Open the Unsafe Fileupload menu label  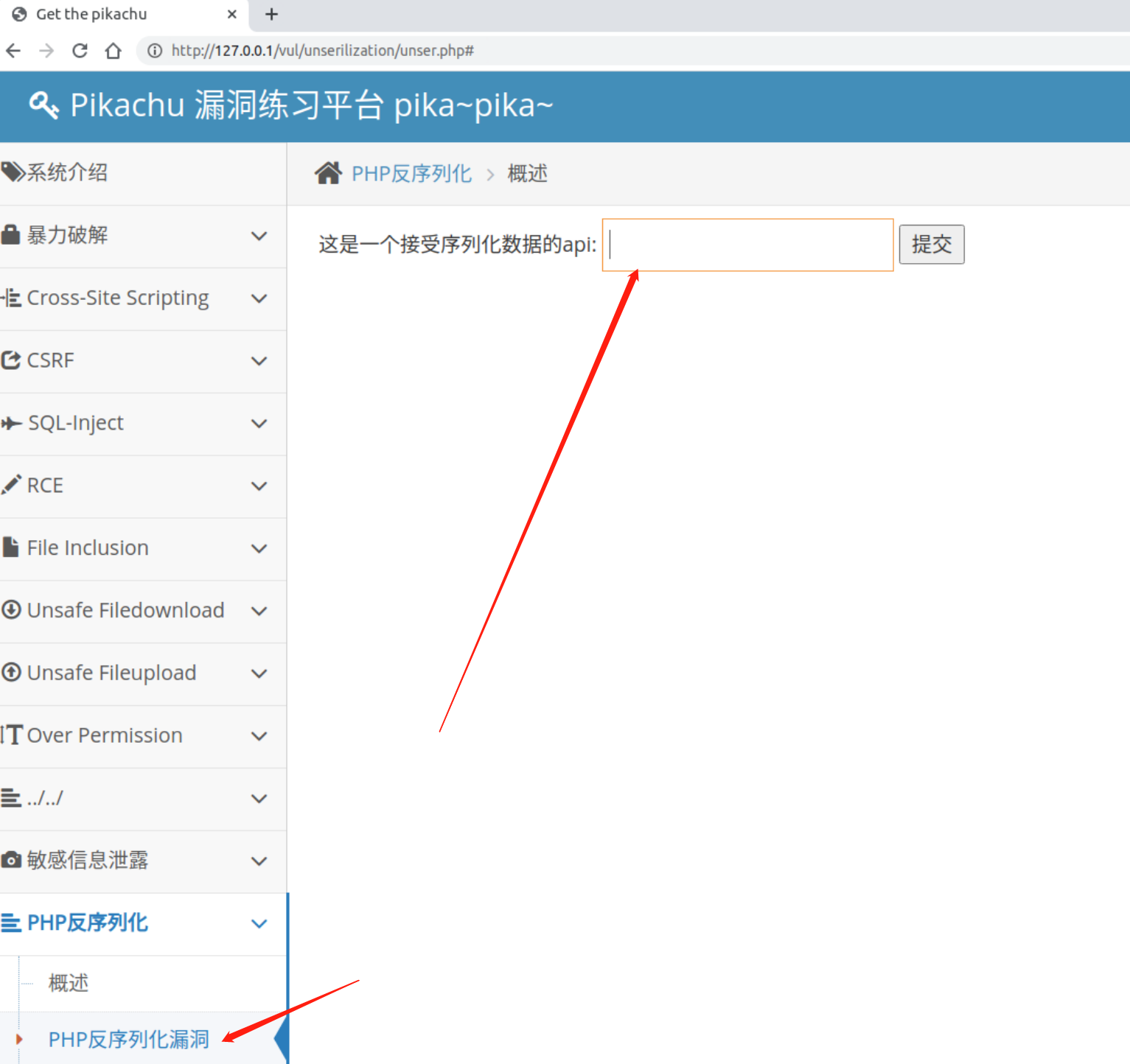click(112, 673)
